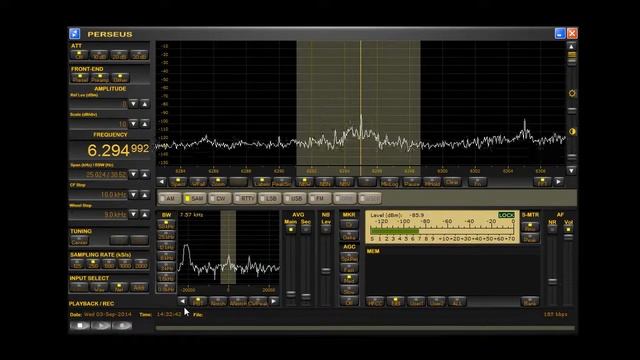Screen dimensions: 640x360
Task: Increase the Wheel Step value
Action: pos(145,214)
